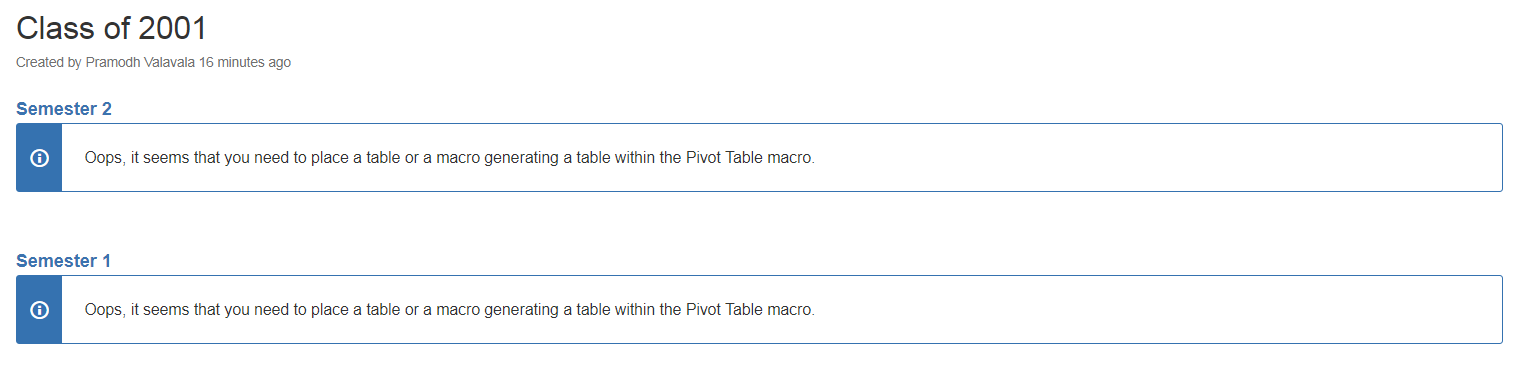Click the Semester 1 Pivot Table error message
Viewport: 1525px width, 365px height.
(x=450, y=310)
